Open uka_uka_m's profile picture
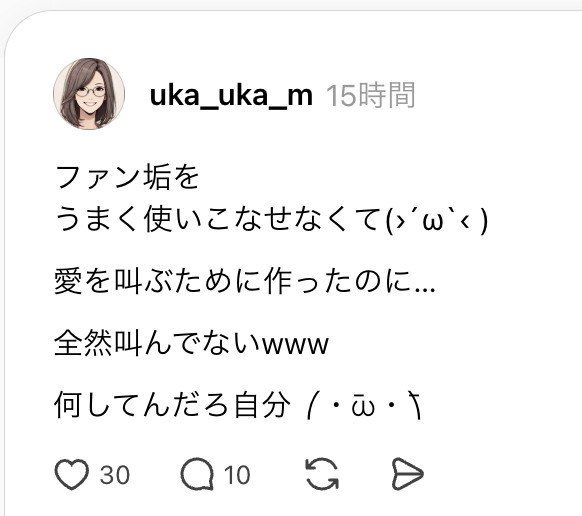 [x=89, y=94]
